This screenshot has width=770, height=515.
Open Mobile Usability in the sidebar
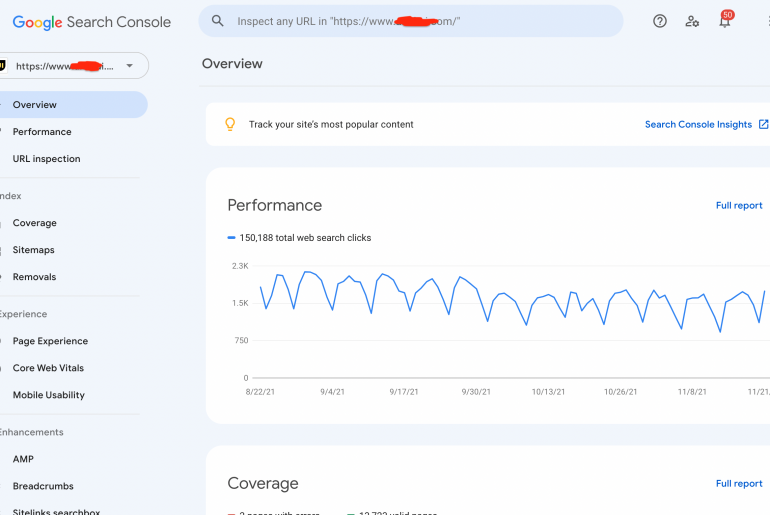[49, 395]
